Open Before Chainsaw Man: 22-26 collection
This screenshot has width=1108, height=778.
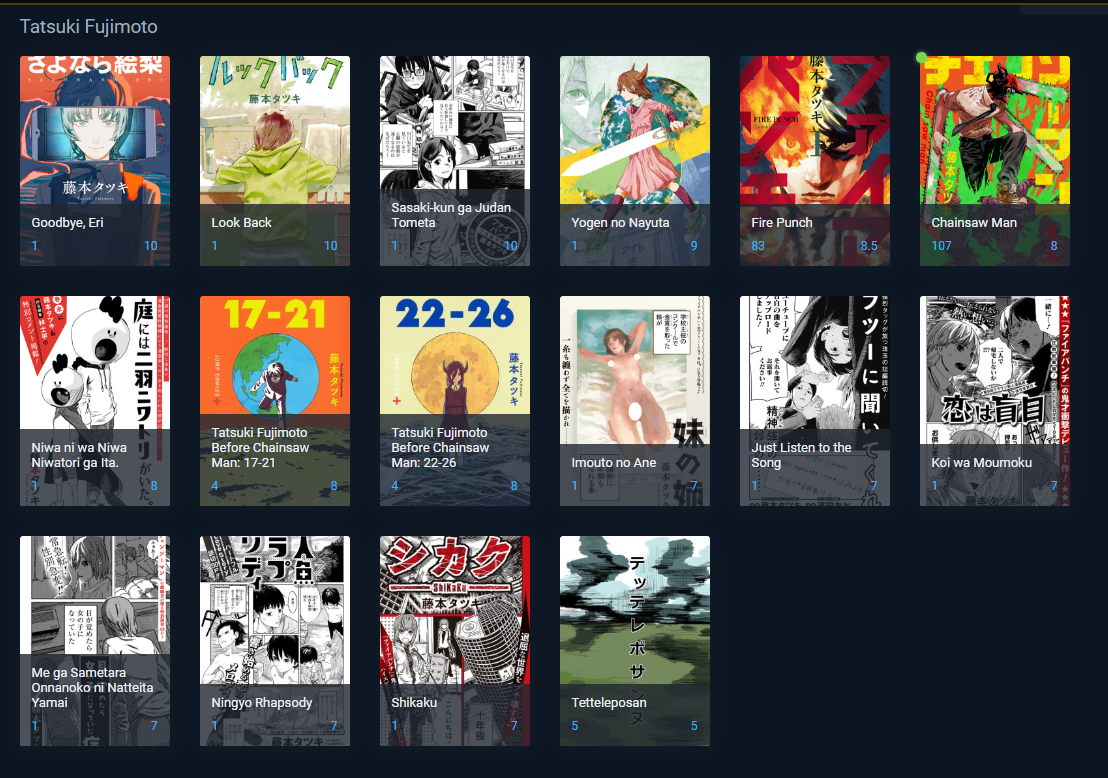[x=455, y=401]
